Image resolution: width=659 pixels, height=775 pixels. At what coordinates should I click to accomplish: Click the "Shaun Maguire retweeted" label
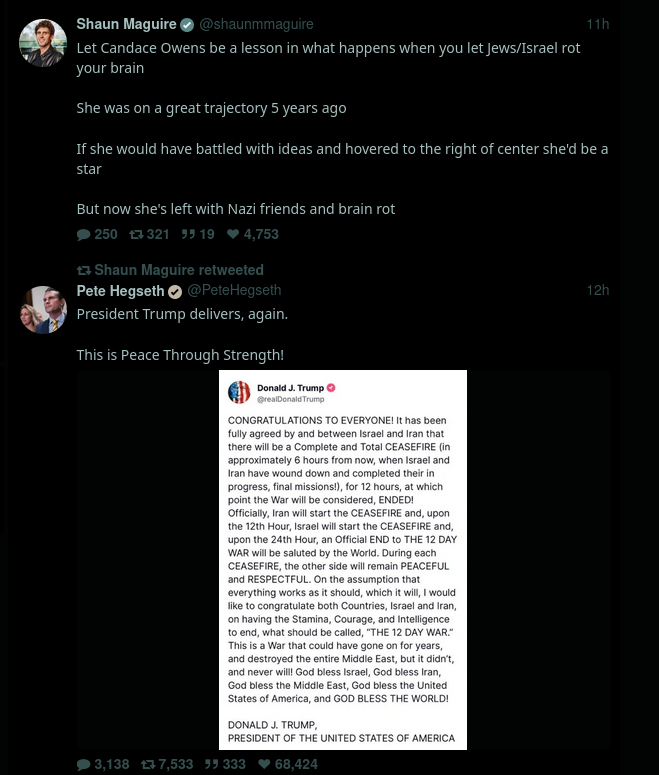(x=170, y=270)
